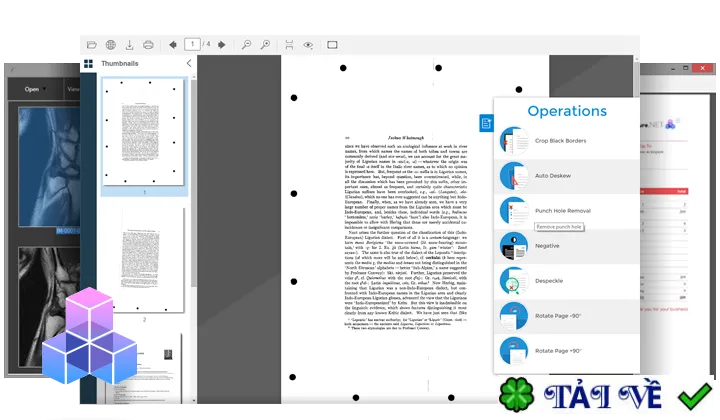The height and width of the screenshot is (420, 720).
Task: Click the Auto Deskew icon
Action: (514, 176)
